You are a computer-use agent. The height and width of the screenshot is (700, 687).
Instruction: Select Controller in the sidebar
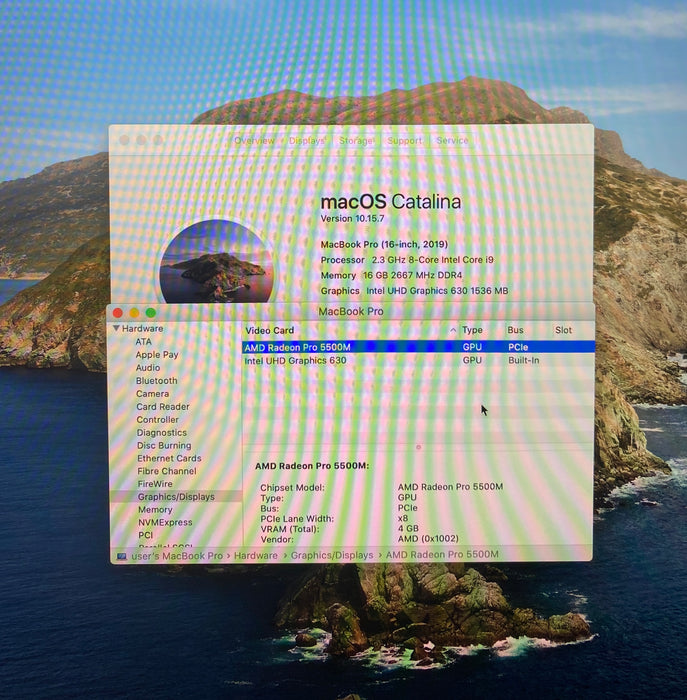coord(158,419)
